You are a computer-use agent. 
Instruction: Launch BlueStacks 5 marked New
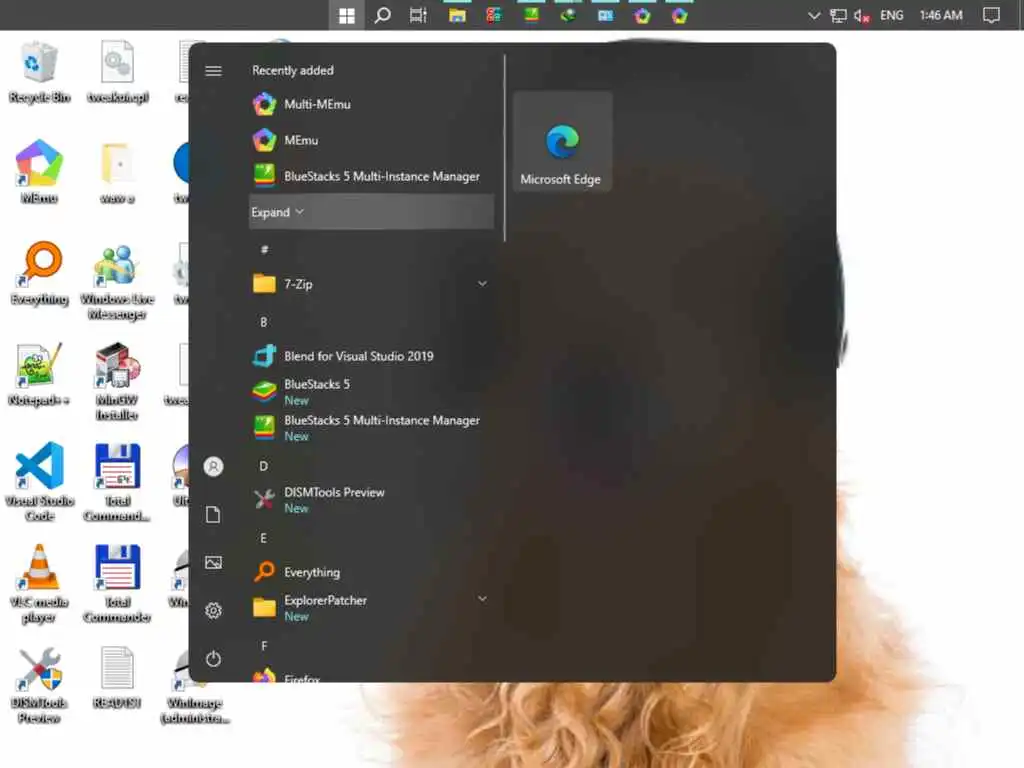point(371,392)
